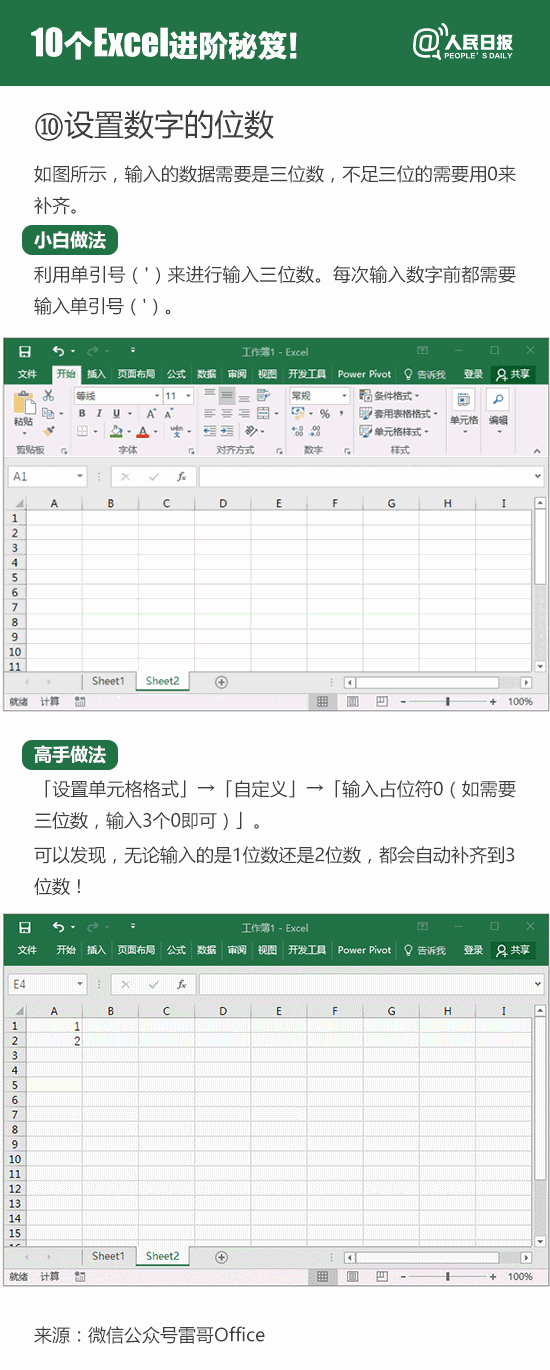Add new sheet with plus icon, second window

(x=222, y=1256)
